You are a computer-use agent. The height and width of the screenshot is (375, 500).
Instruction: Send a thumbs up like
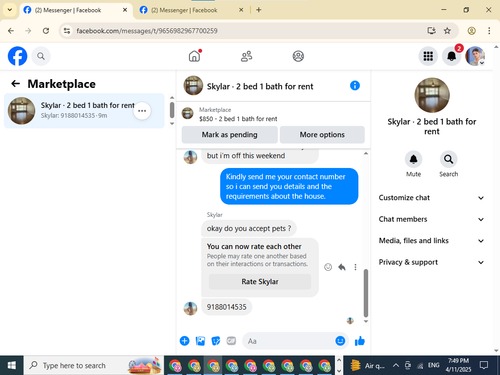coord(360,341)
